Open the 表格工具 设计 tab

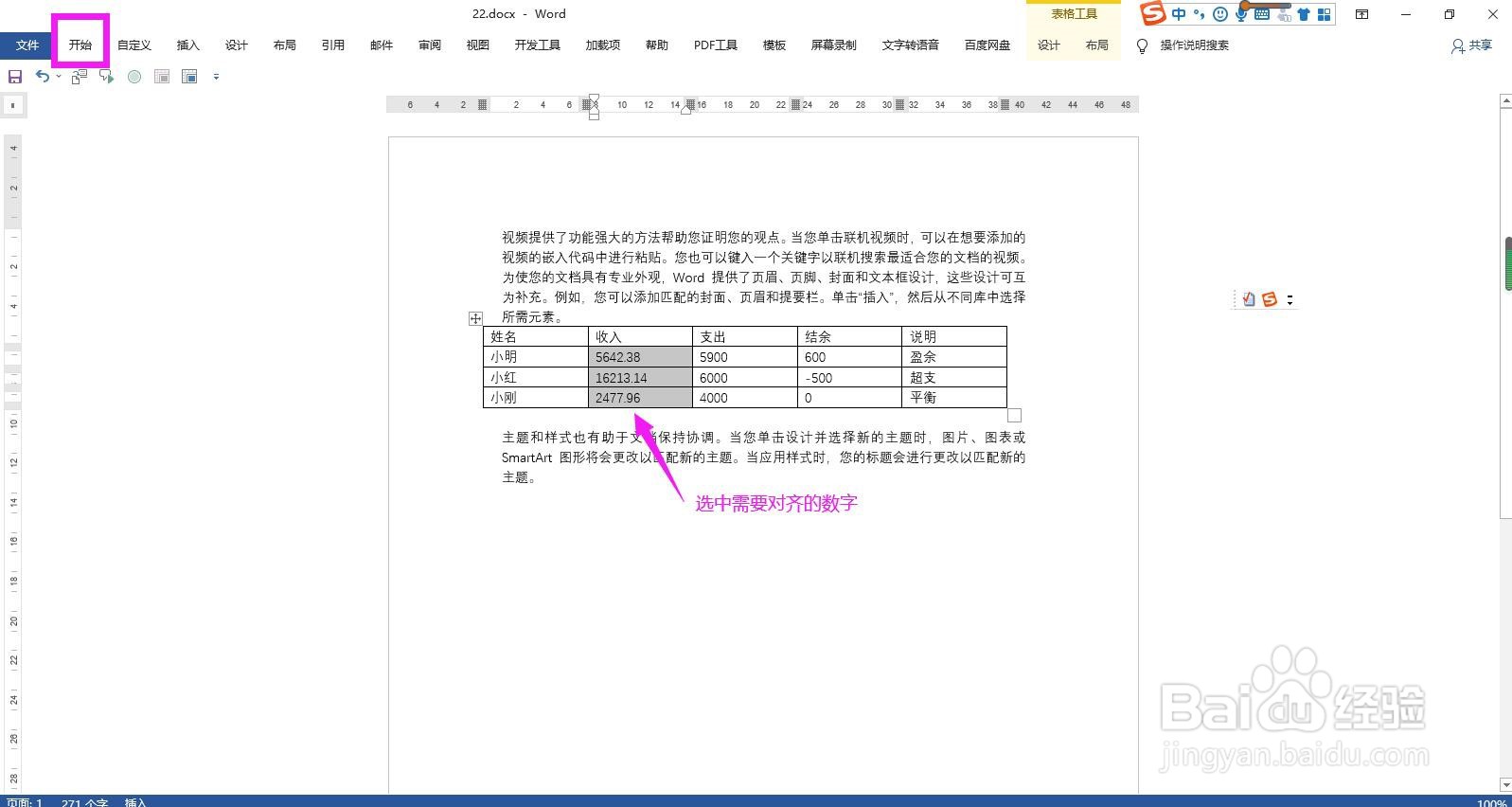1049,45
